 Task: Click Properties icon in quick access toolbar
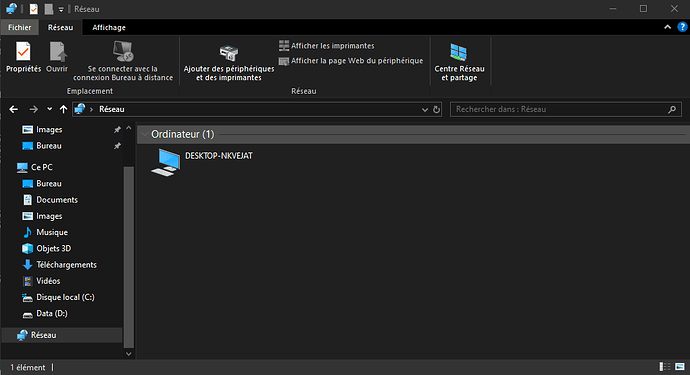(33, 9)
